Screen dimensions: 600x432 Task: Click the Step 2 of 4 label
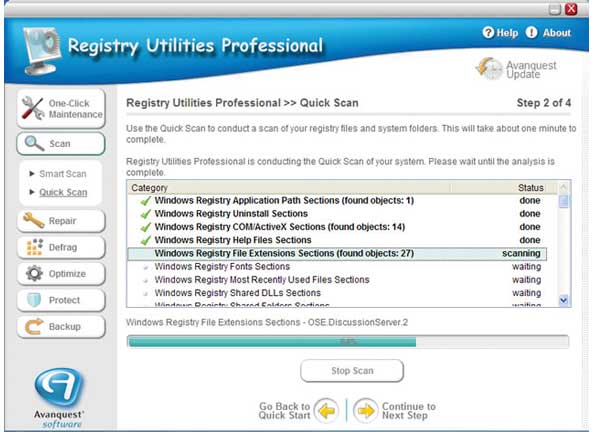(544, 103)
